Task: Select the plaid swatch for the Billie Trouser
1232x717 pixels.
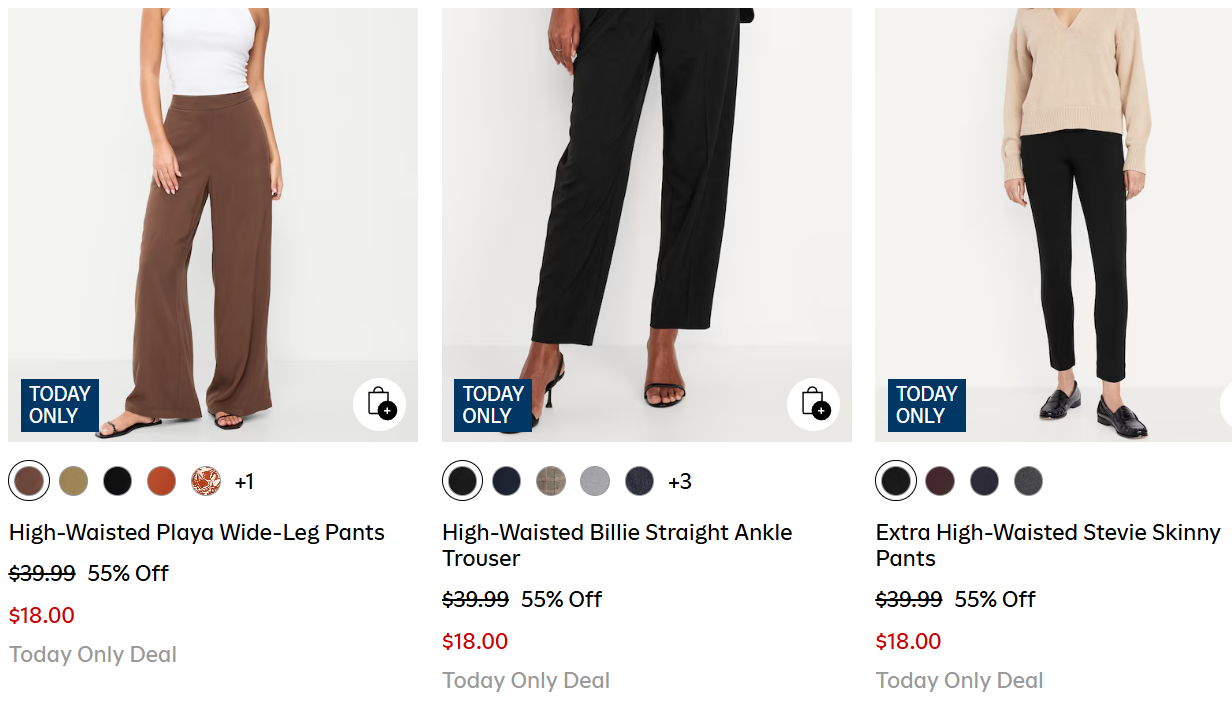Action: pos(551,480)
